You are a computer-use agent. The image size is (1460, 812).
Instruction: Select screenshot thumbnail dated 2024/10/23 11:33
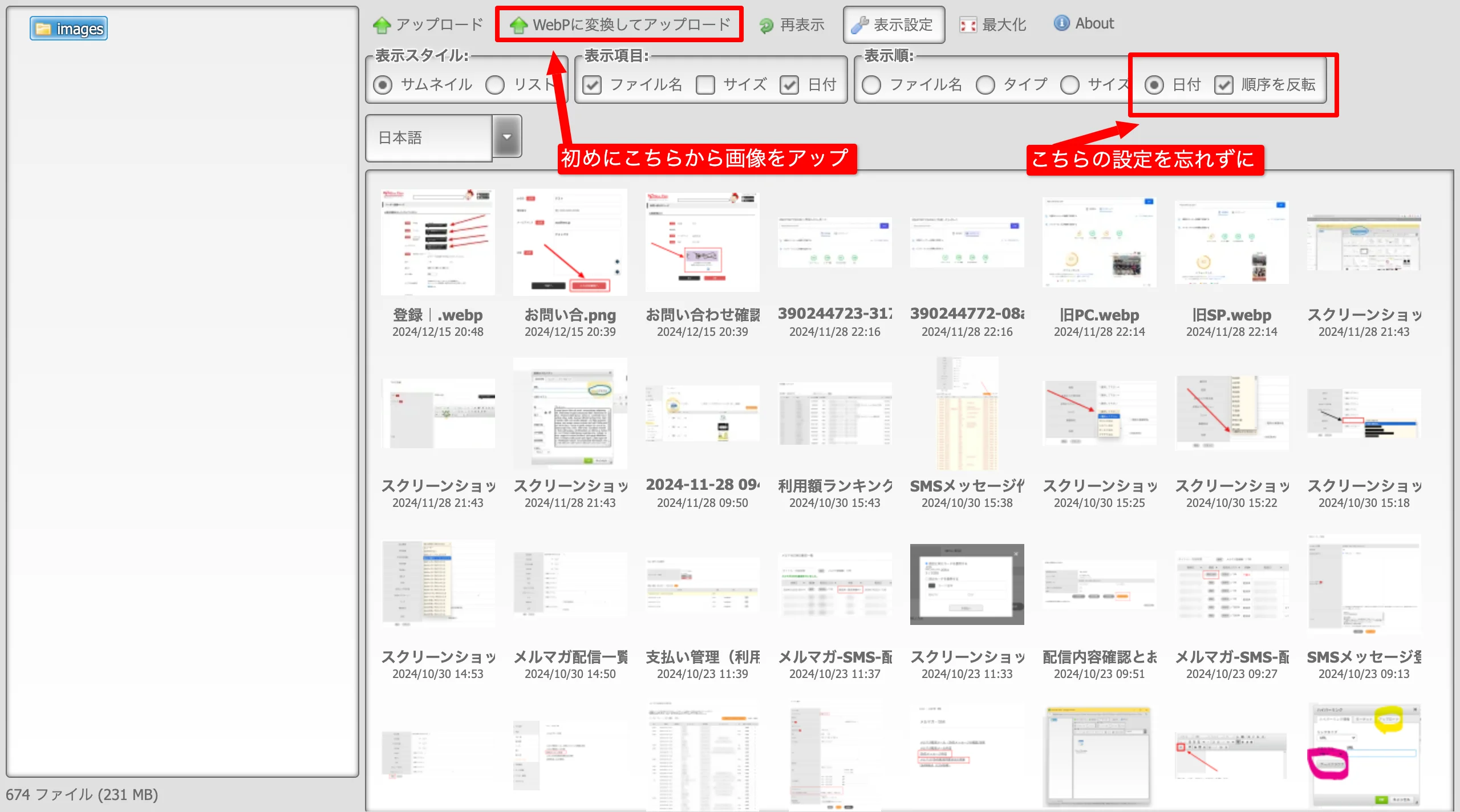(x=967, y=584)
